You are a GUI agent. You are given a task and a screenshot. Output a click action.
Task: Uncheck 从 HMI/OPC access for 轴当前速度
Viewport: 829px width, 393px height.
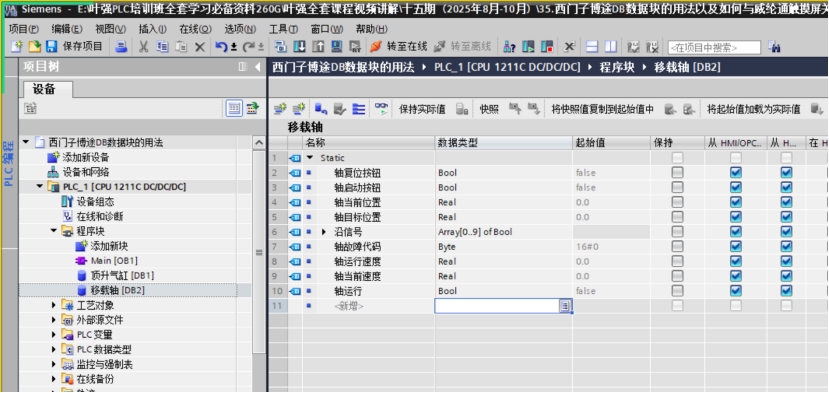pyautogui.click(x=735, y=276)
